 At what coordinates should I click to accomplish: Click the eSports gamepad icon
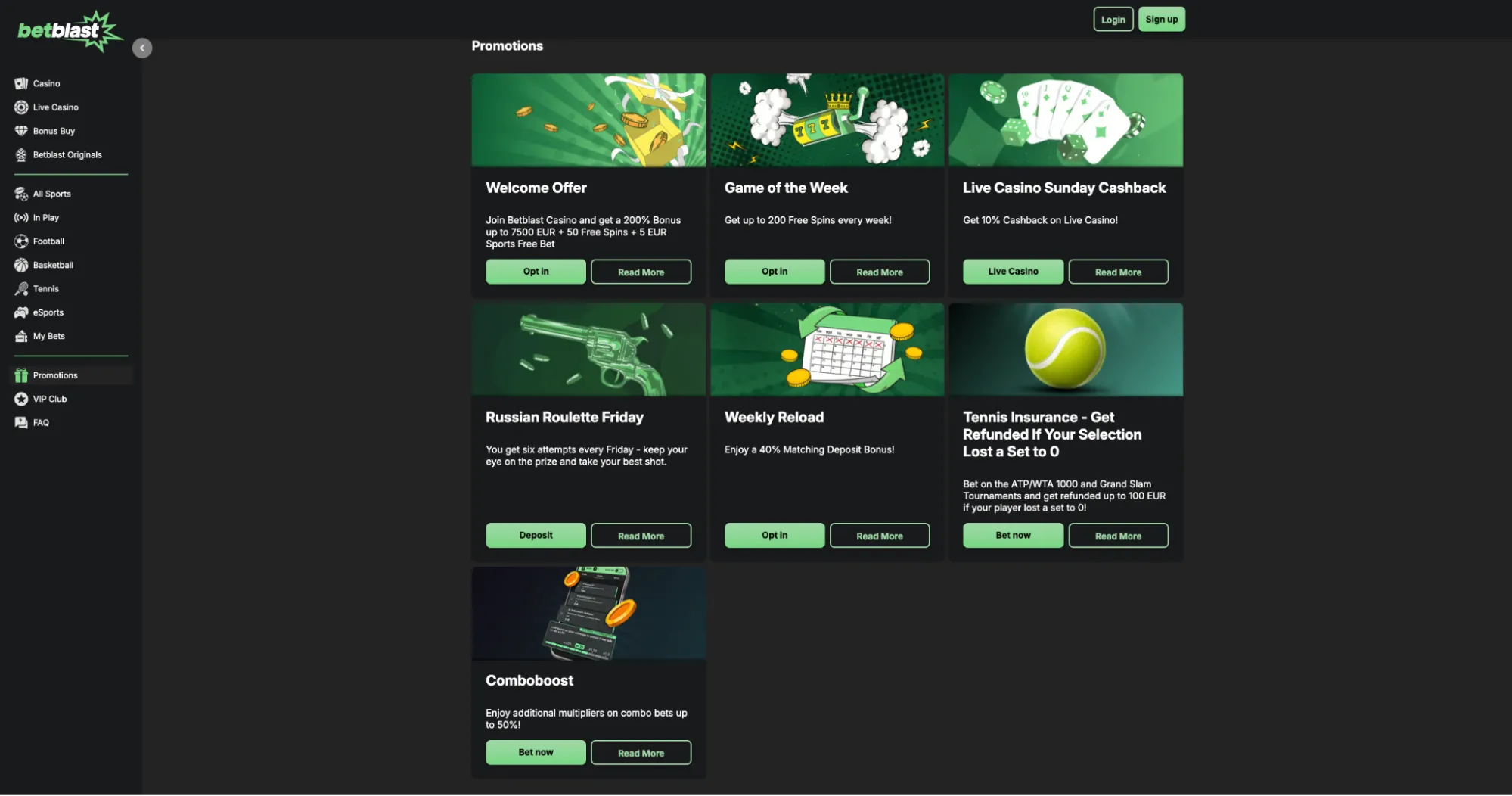coord(21,312)
